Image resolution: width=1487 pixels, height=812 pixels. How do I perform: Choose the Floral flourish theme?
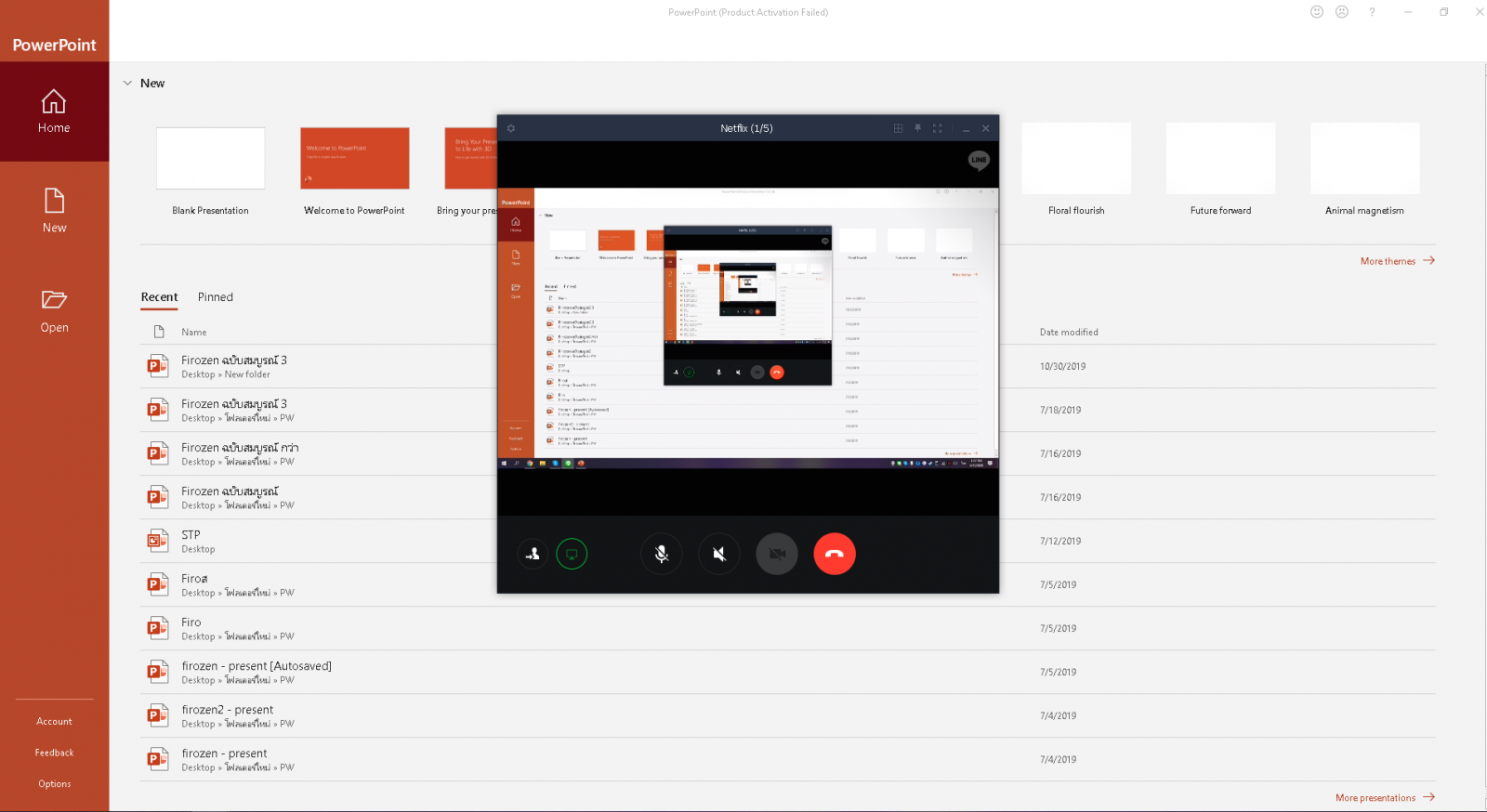tap(1076, 159)
